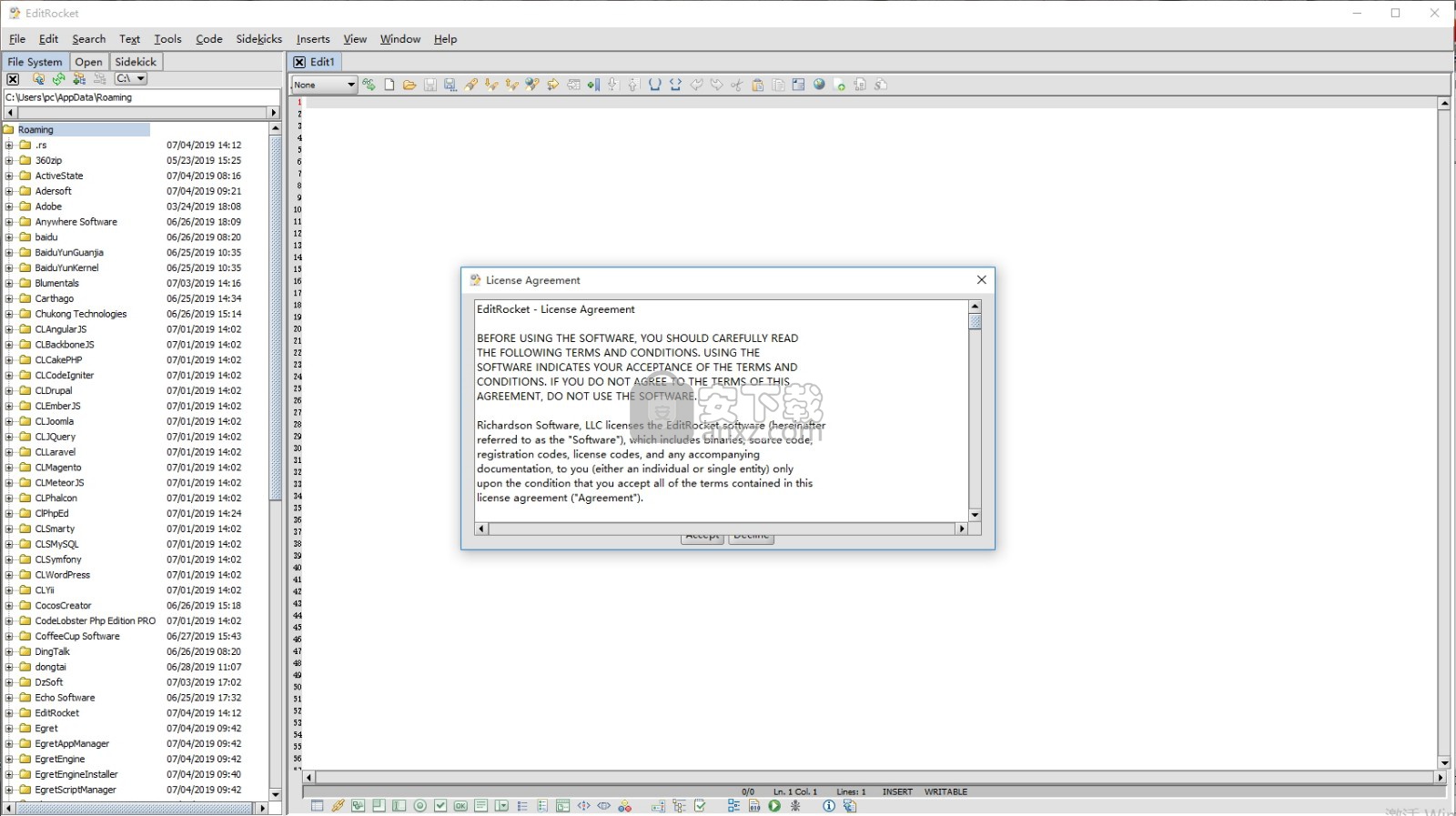The height and width of the screenshot is (816, 1456).
Task: Click the path field showing AppData\Roaming
Action: pos(141,97)
